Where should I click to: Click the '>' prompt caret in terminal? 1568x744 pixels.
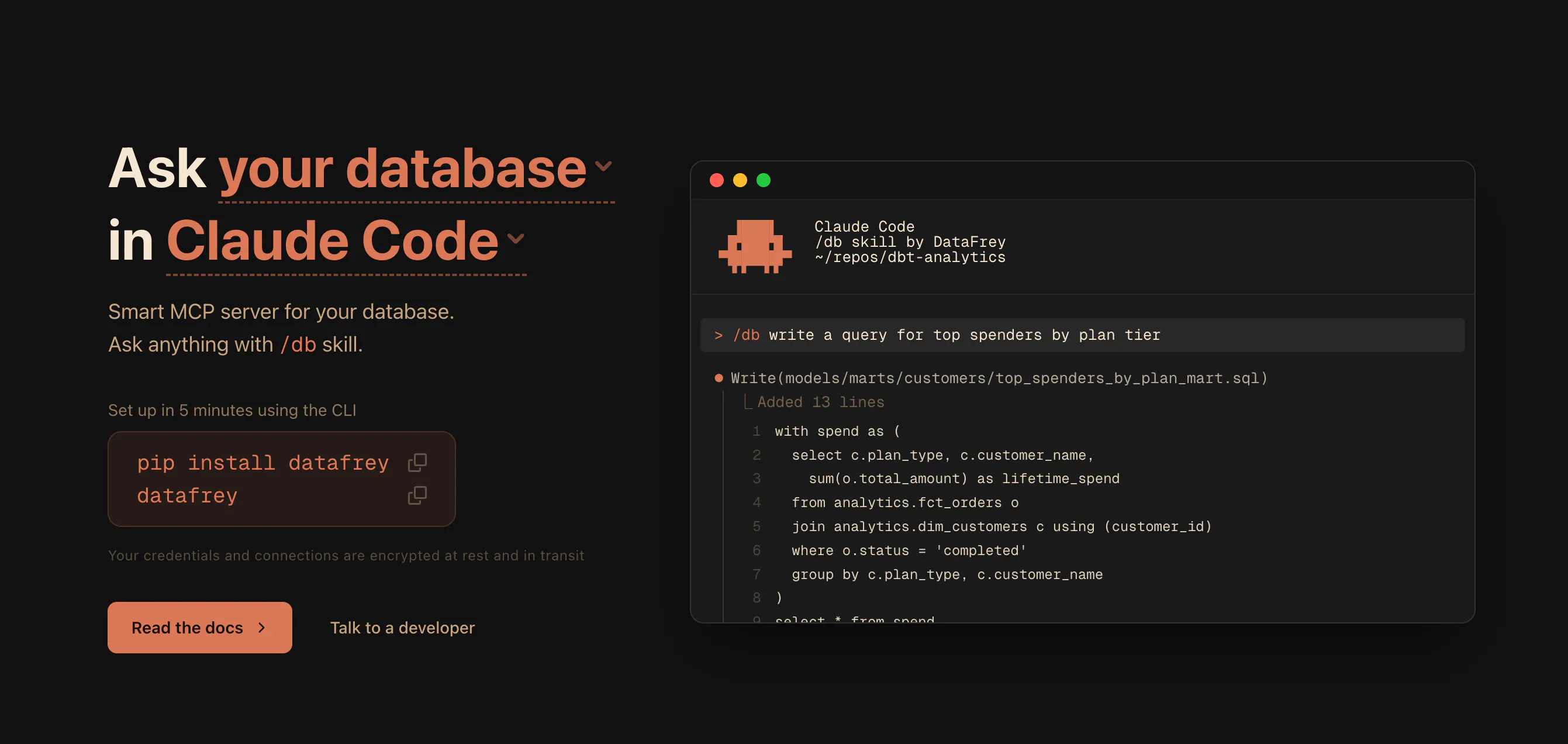[719, 335]
